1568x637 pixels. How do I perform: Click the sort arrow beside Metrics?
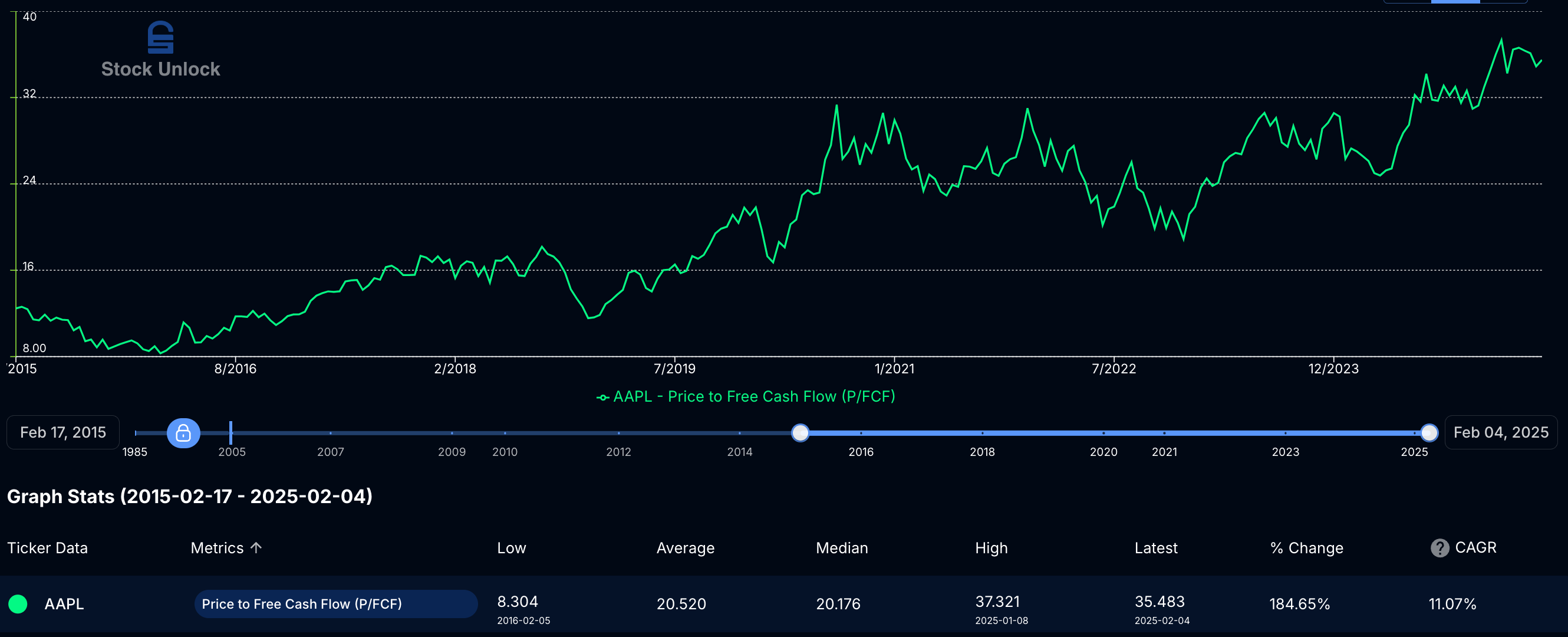coord(256,547)
